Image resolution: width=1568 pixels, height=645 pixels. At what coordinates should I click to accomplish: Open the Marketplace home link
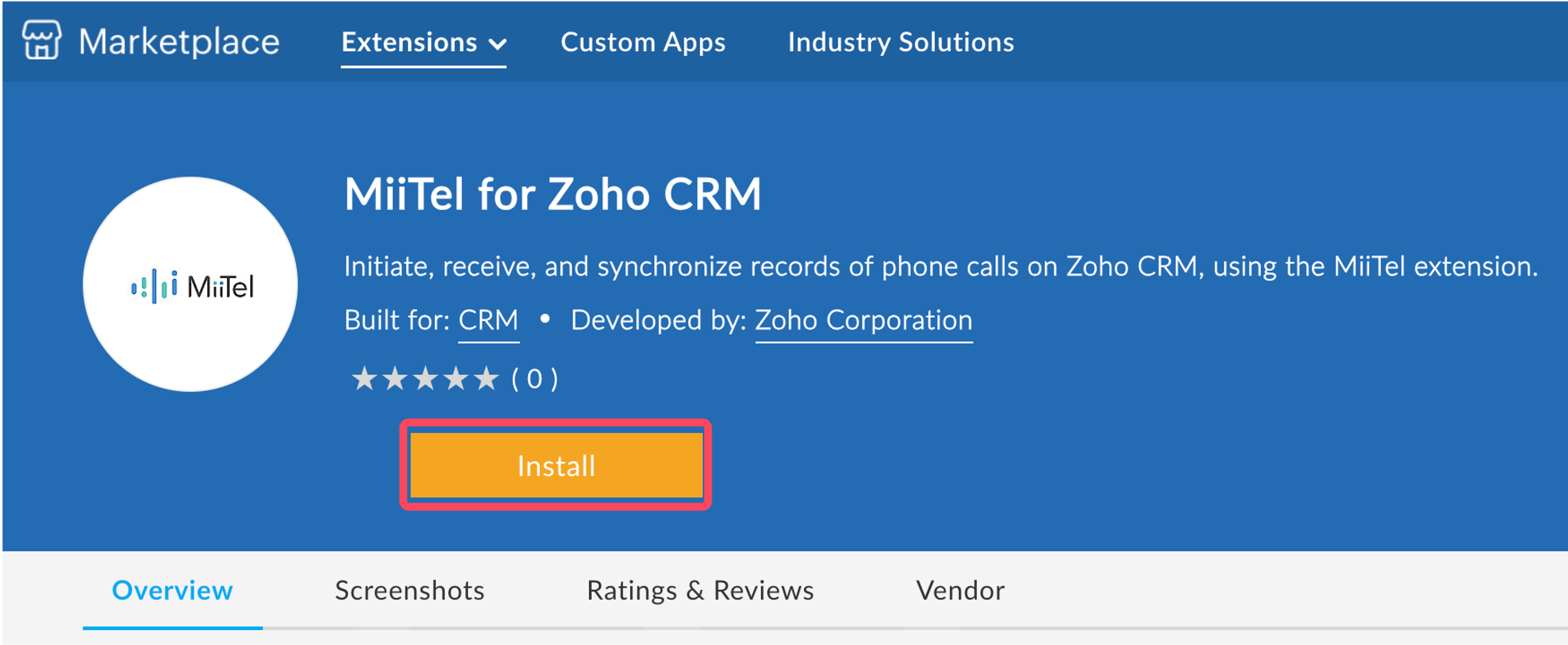coord(179,41)
